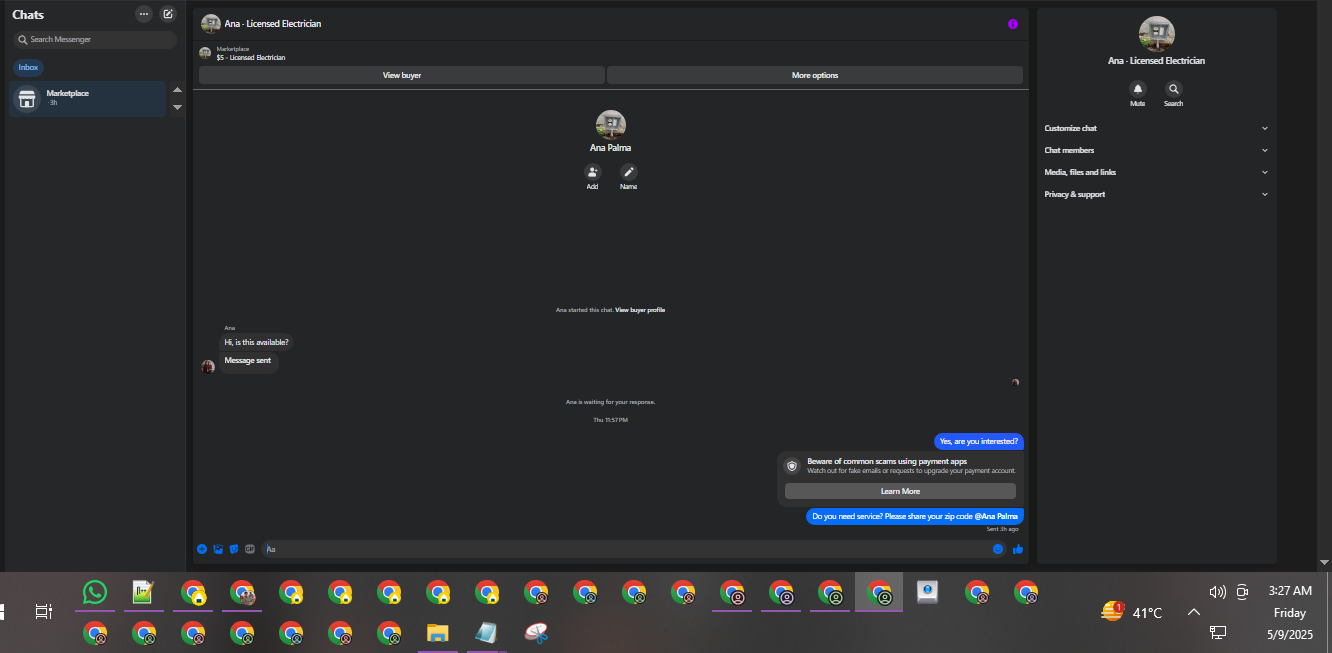
Task: Click the "$5 · Licensed Electrician" listing text
Action: pos(250,58)
